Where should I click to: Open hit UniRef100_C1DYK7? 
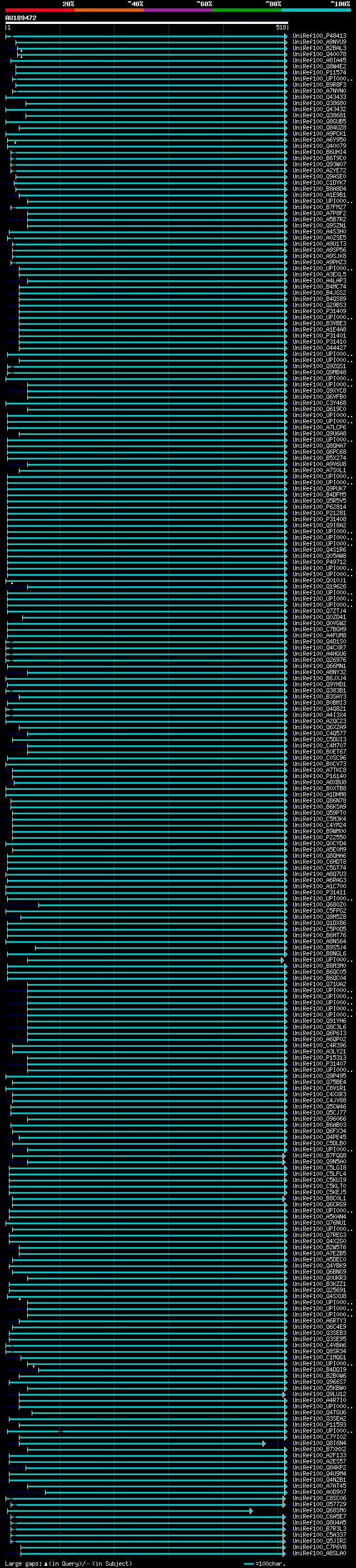tap(319, 182)
